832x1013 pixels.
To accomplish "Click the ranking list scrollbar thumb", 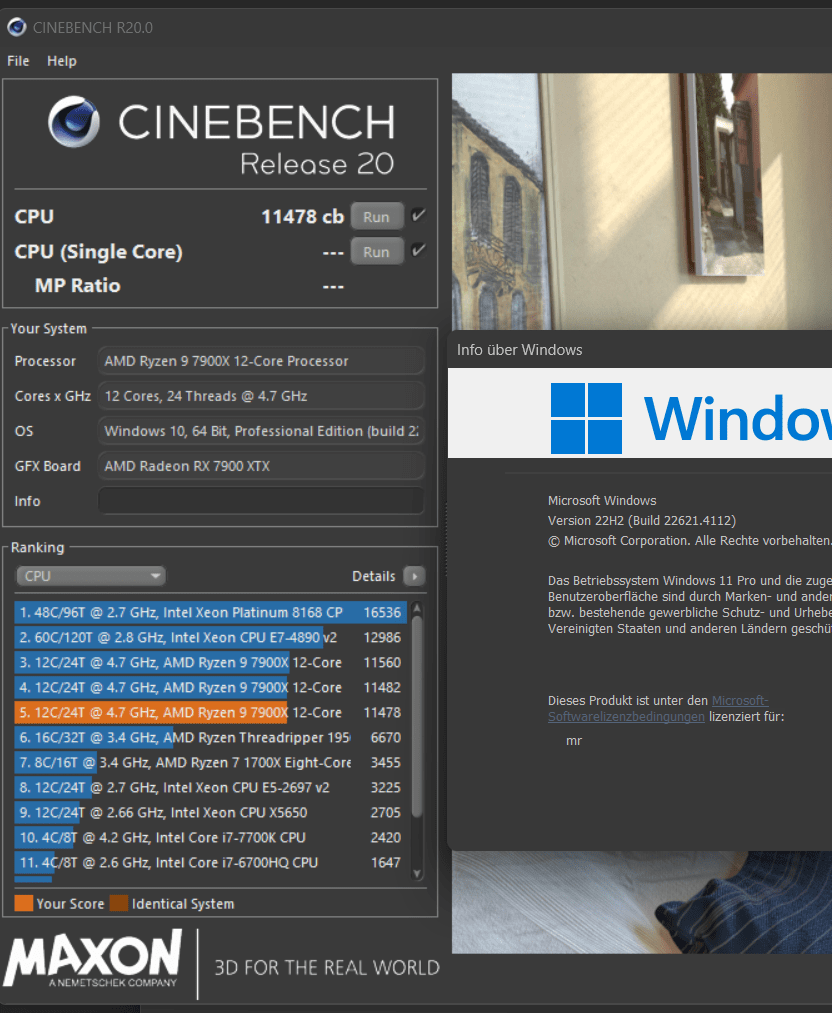I will coord(417,717).
